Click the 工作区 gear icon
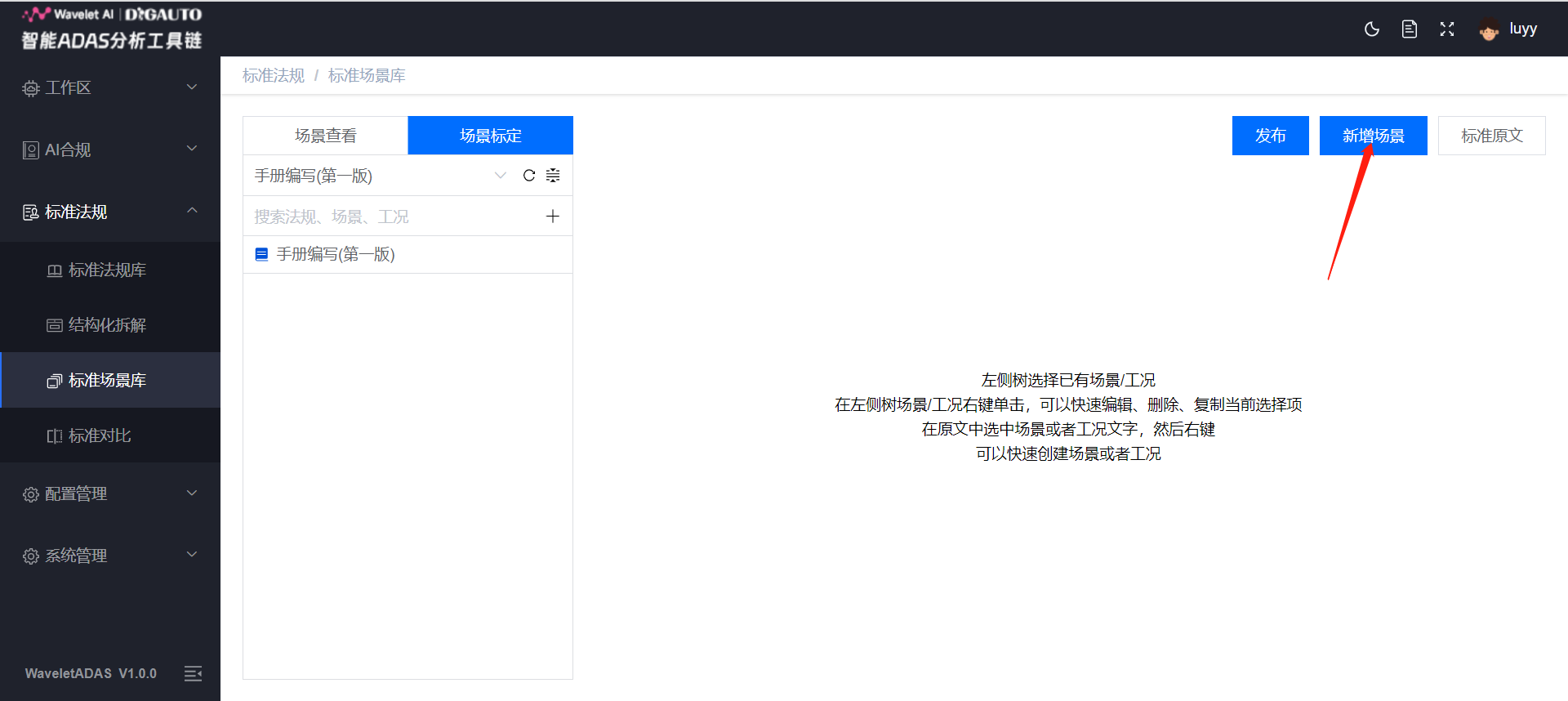The height and width of the screenshot is (701, 1568). 31,88
